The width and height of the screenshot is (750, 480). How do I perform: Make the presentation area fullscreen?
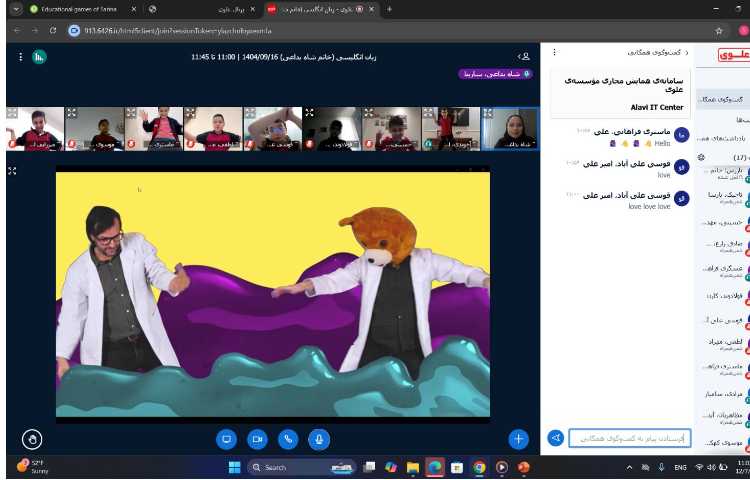coord(12,171)
